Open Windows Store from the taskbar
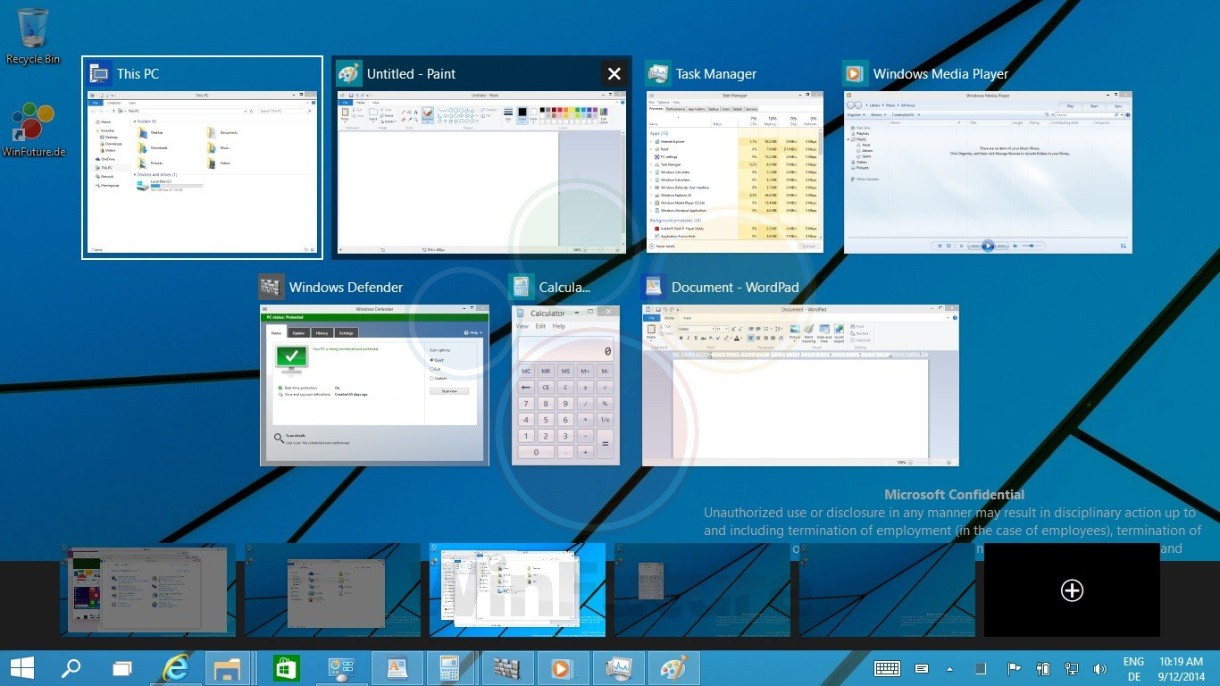Viewport: 1220px width, 686px height. click(286, 668)
